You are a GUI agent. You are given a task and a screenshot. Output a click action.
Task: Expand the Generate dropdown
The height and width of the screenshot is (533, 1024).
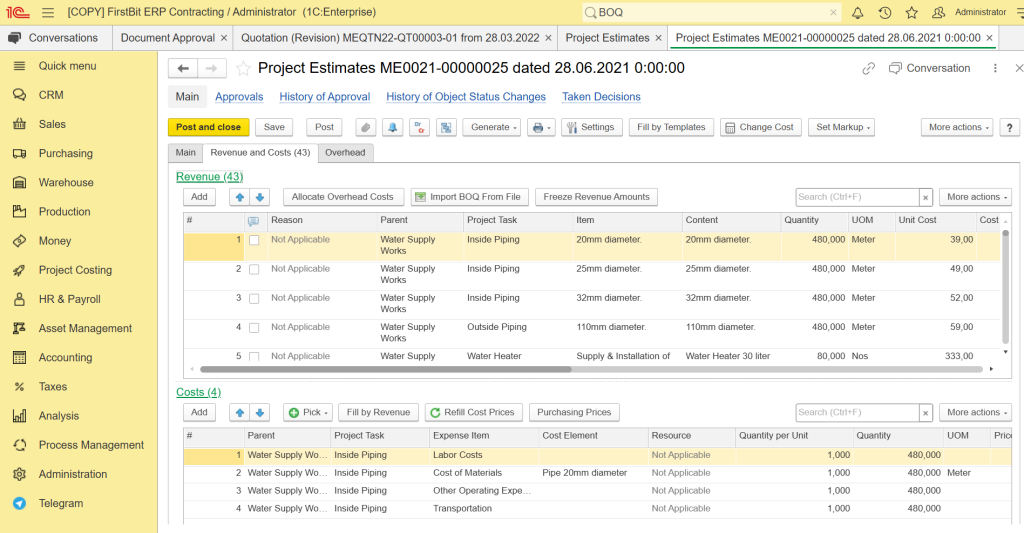(x=492, y=127)
